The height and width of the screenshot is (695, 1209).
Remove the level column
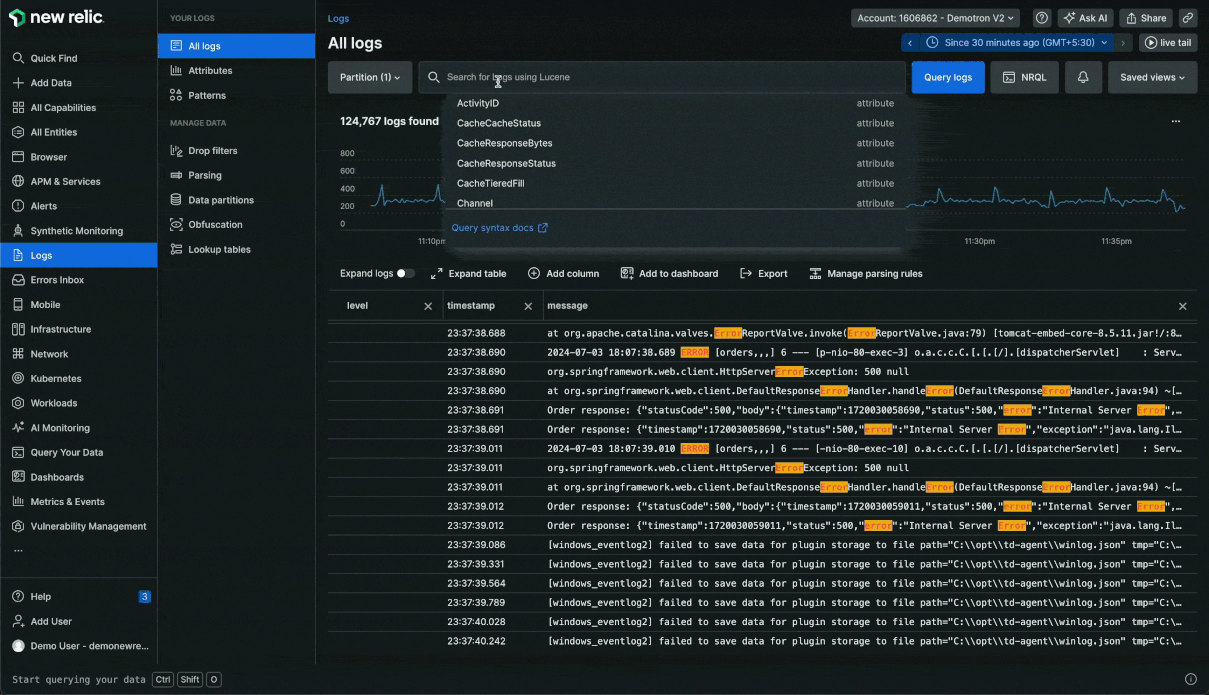click(x=428, y=306)
